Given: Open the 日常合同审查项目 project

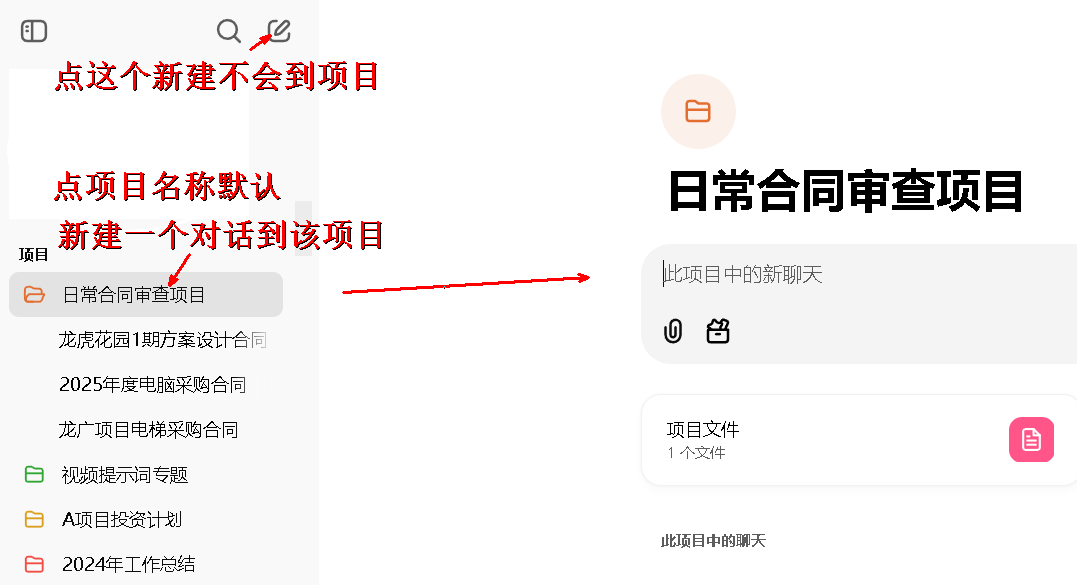Looking at the screenshot, I should point(146,295).
